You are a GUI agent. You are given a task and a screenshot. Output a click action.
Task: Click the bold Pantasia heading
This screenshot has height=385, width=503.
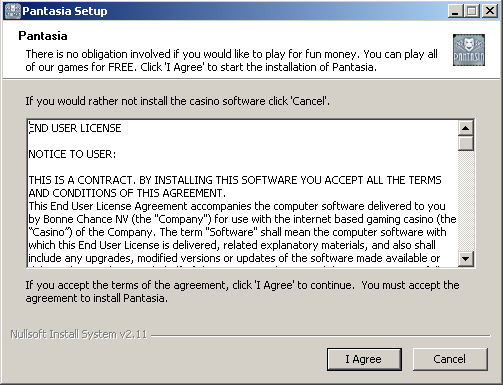tap(43, 36)
